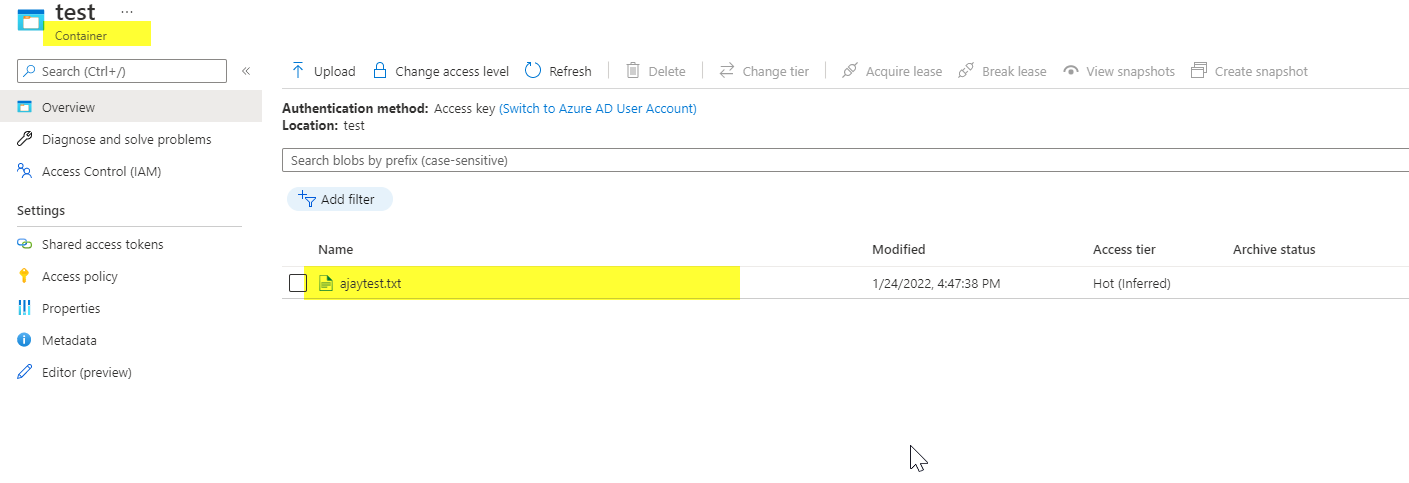1409x483 pixels.
Task: Open the ajaytest.txt blob
Action: coord(370,283)
